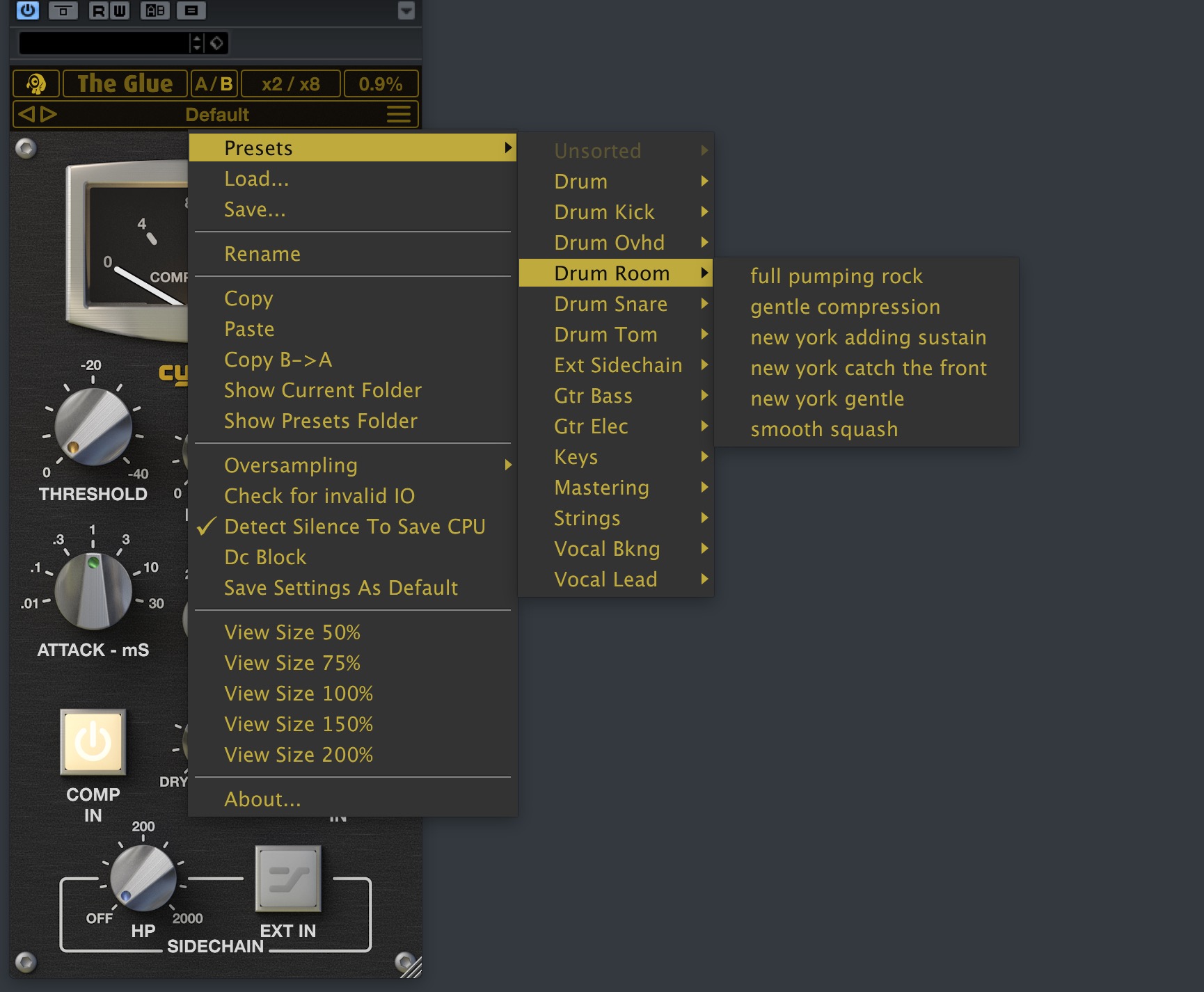Click the diamond preset browser icon
This screenshot has width=1204, height=992.
tap(217, 43)
